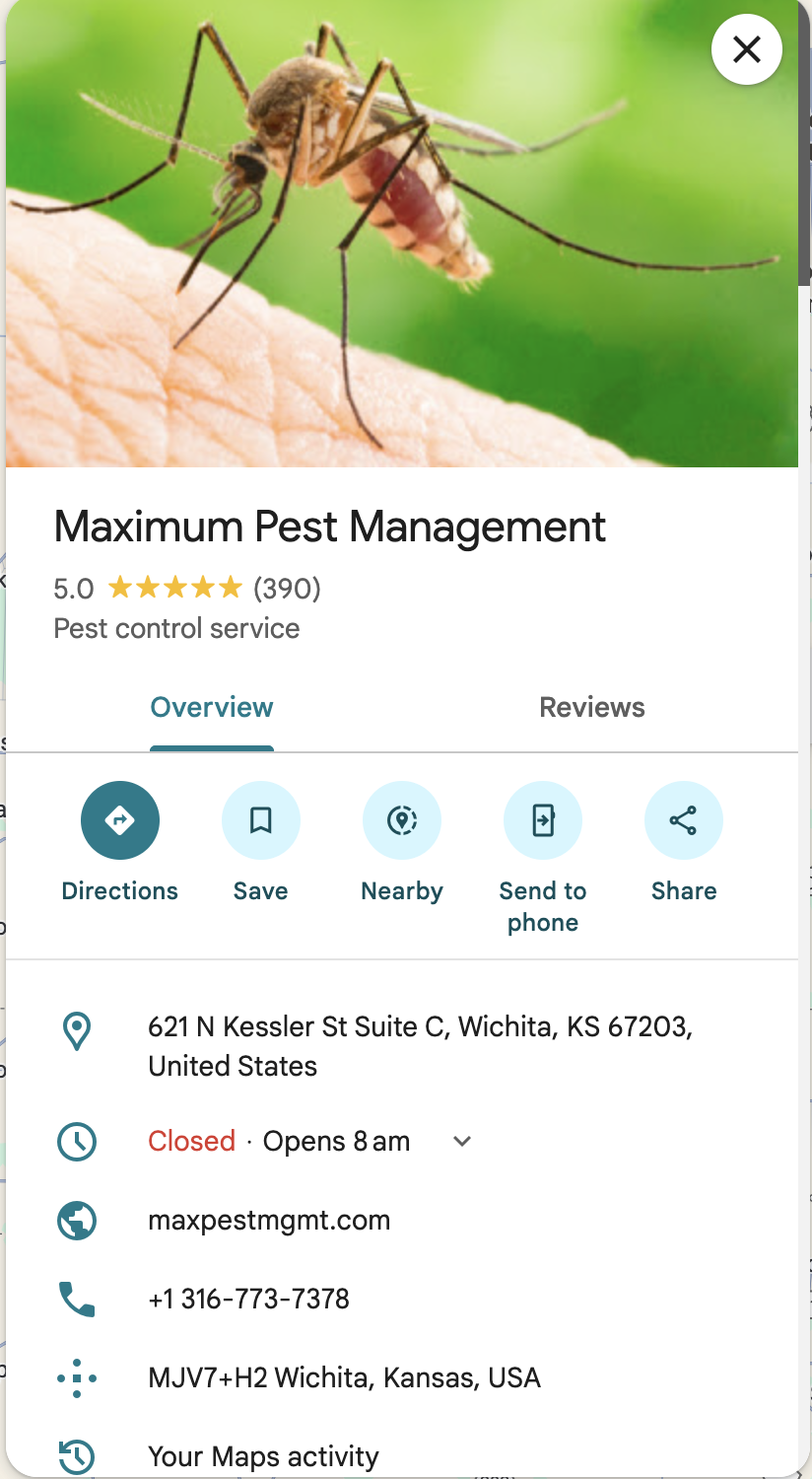Close the place details panel
Image resolution: width=812 pixels, height=1479 pixels.
coord(747,49)
